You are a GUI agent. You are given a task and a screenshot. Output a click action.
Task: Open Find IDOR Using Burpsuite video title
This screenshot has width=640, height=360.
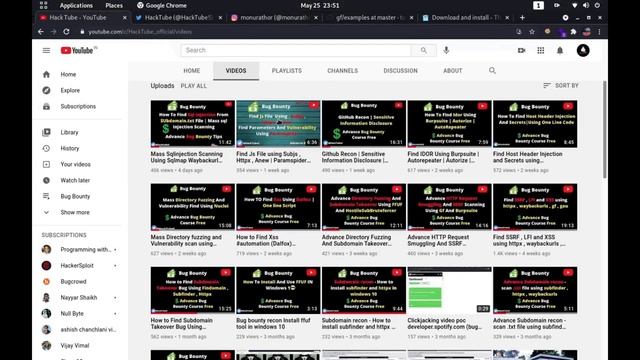pyautogui.click(x=443, y=157)
